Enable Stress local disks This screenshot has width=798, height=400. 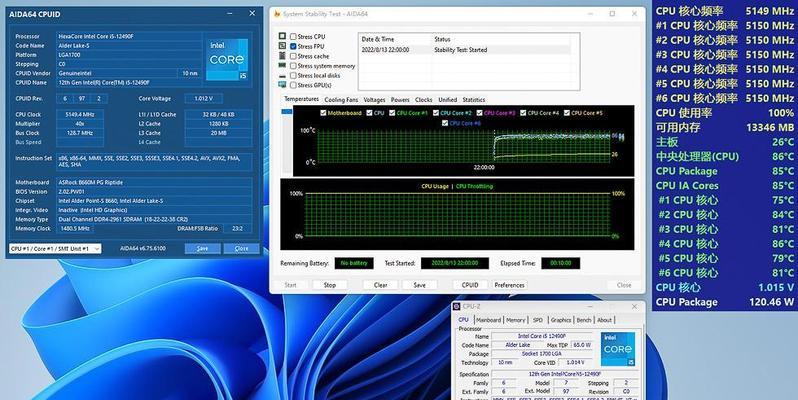tap(293, 75)
